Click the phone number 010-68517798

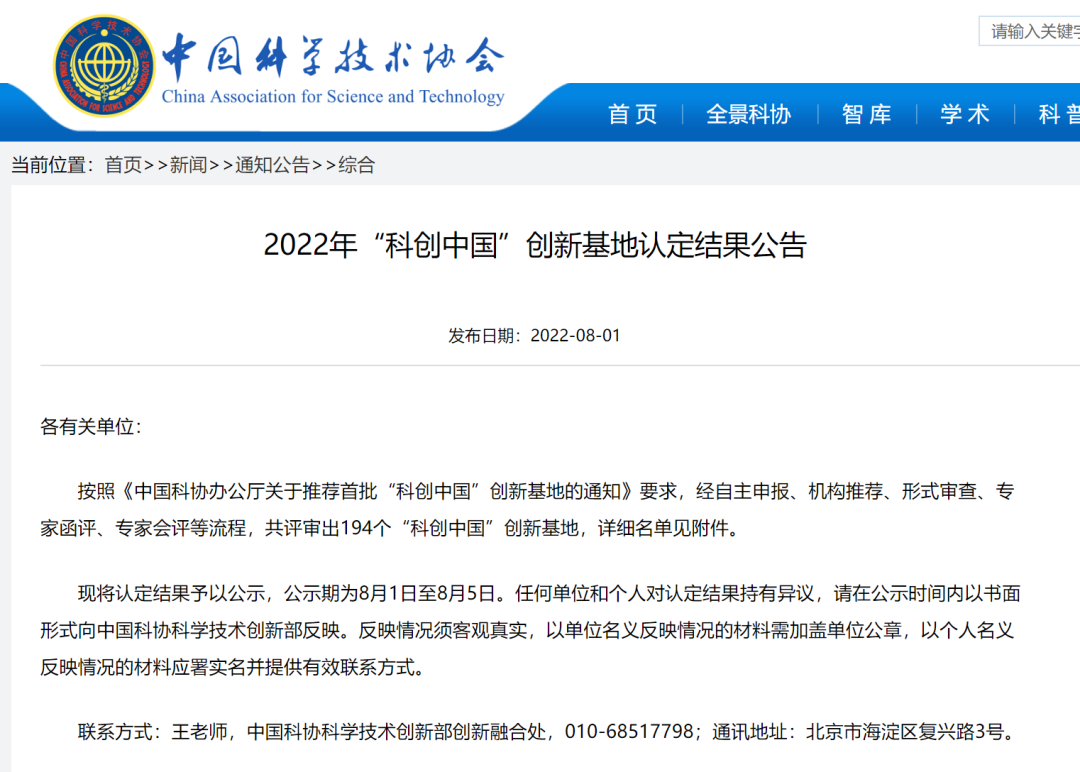click(629, 732)
